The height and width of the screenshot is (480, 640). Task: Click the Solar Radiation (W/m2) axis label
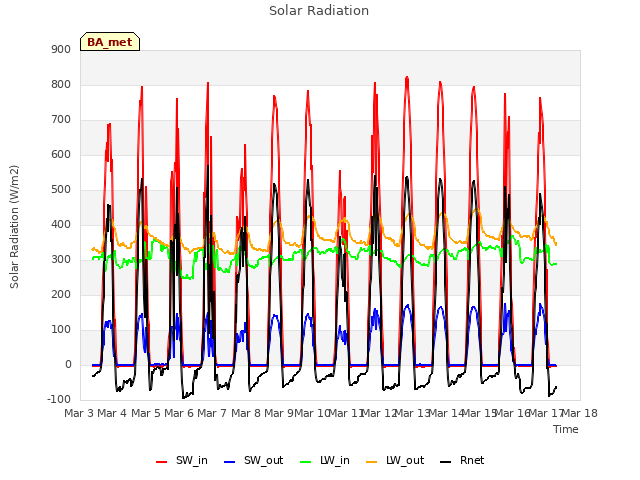coord(14,227)
